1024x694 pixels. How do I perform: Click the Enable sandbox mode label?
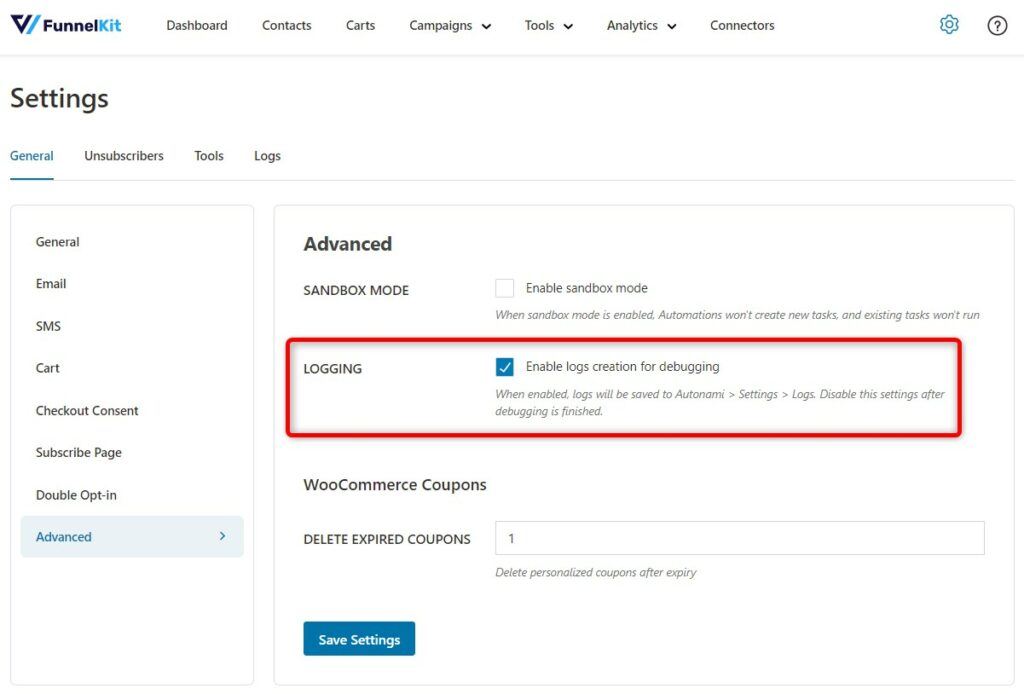pos(586,288)
